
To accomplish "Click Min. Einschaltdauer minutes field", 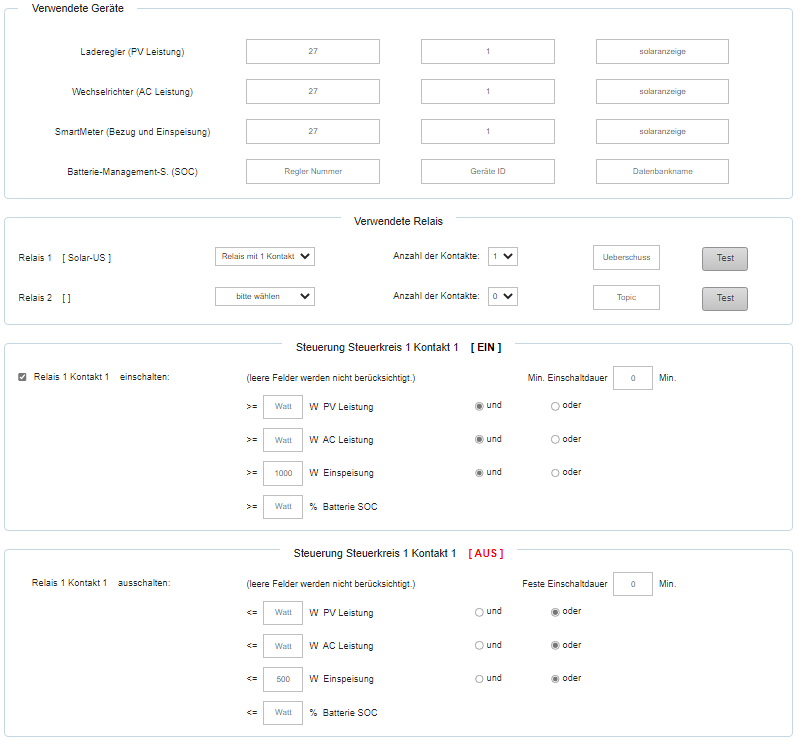I will (632, 378).
